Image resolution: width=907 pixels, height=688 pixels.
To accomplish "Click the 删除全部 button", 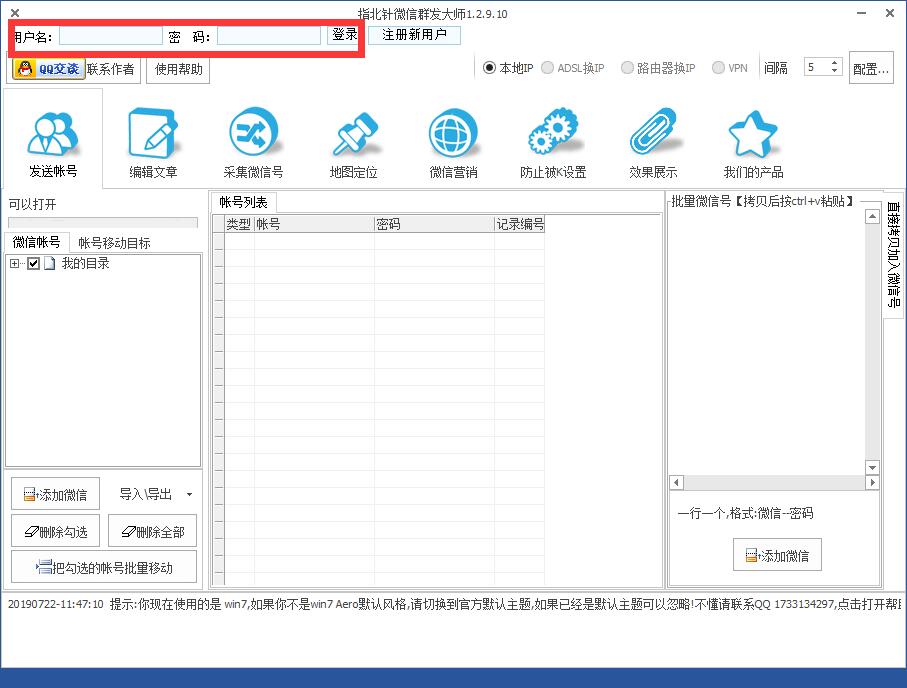I will pyautogui.click(x=153, y=531).
